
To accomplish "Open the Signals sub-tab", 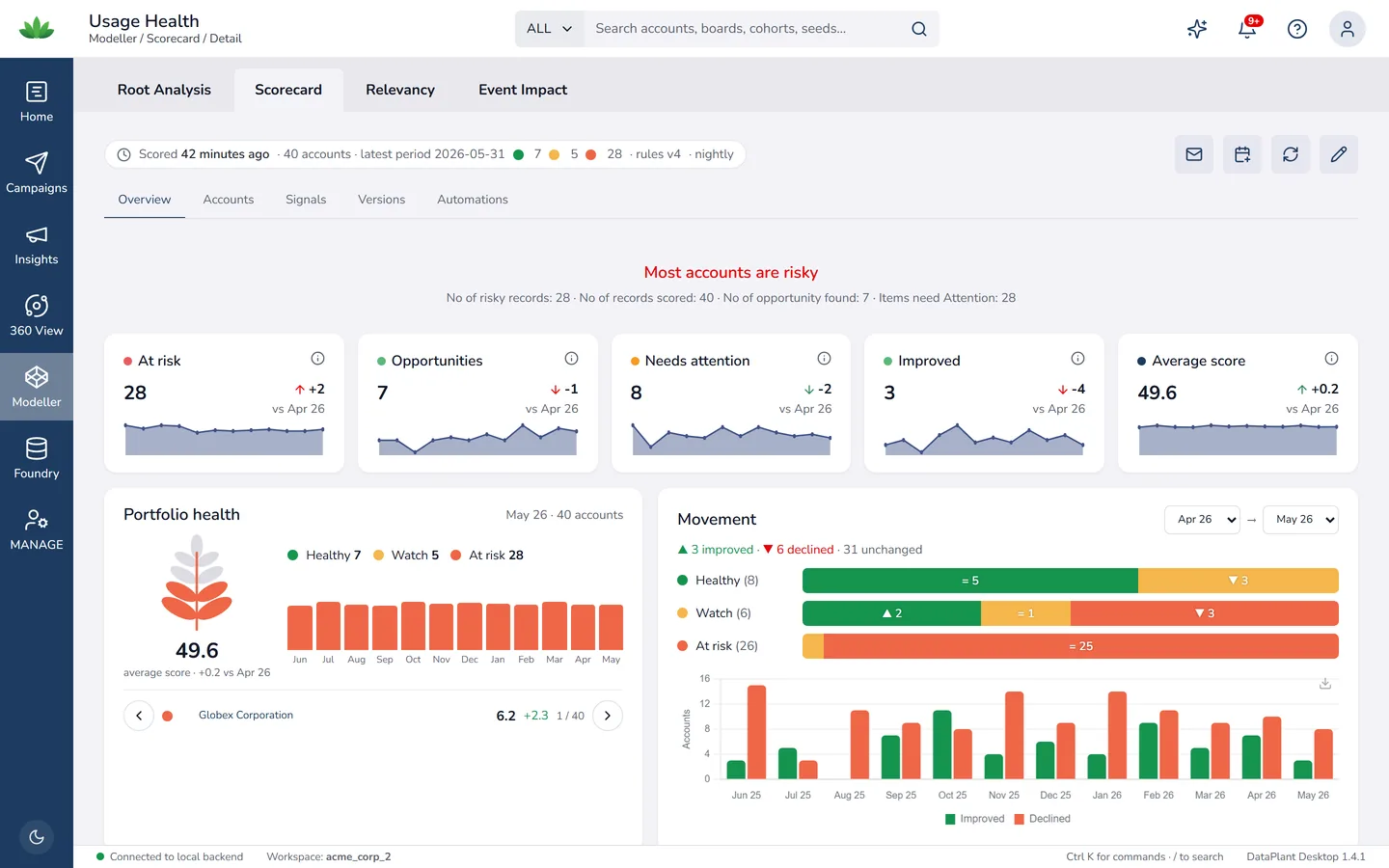I will click(306, 200).
